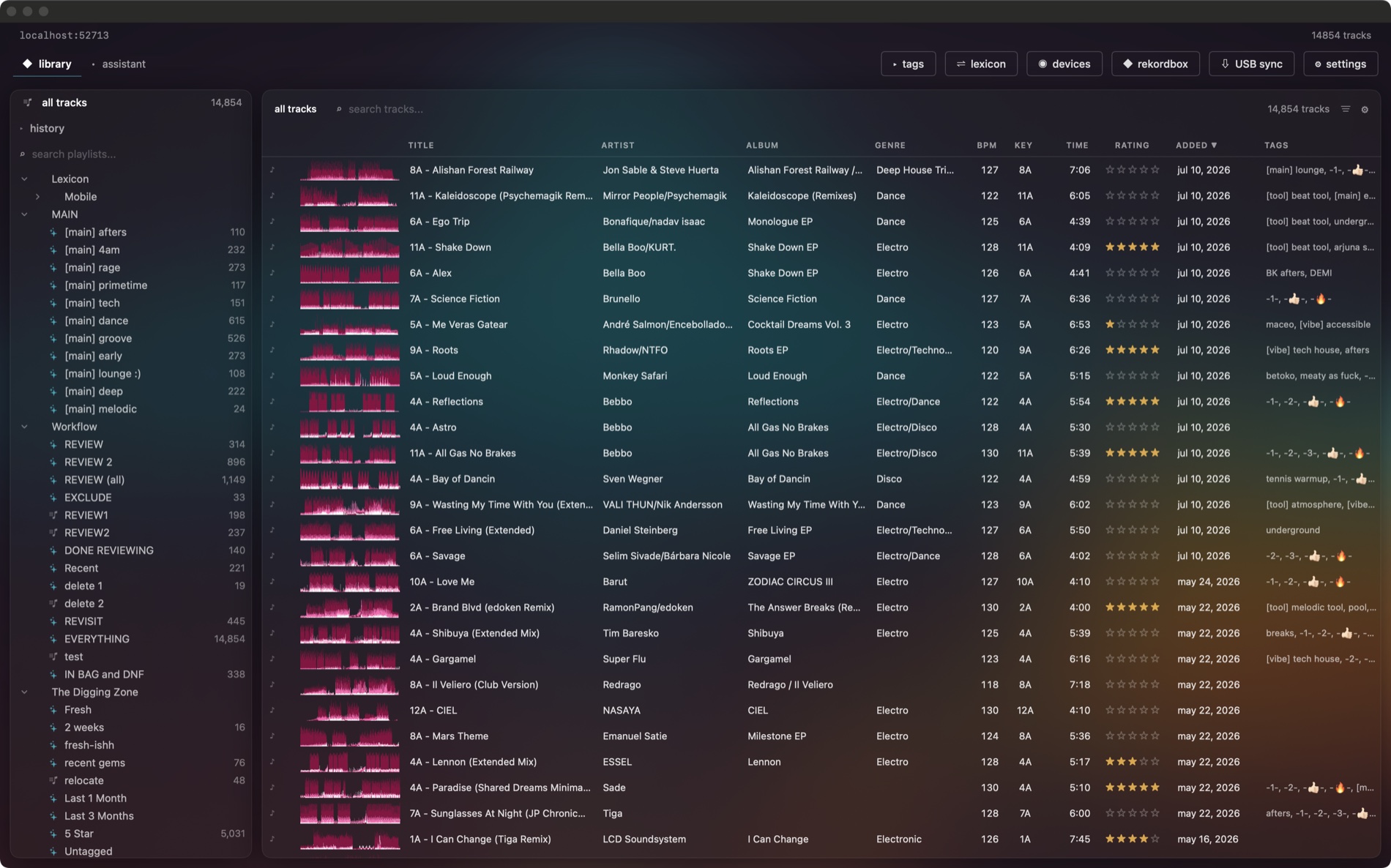Click note icon for Love Me row

(x=272, y=581)
